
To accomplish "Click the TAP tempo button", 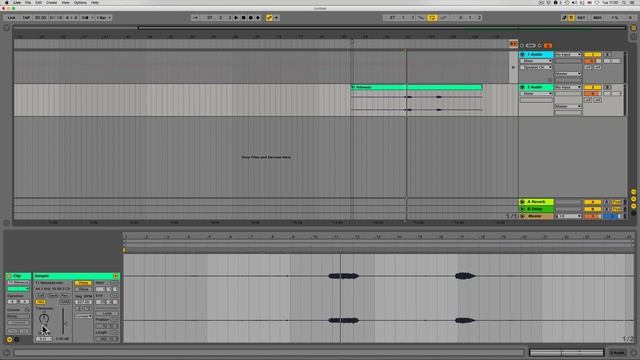I will click(26, 18).
